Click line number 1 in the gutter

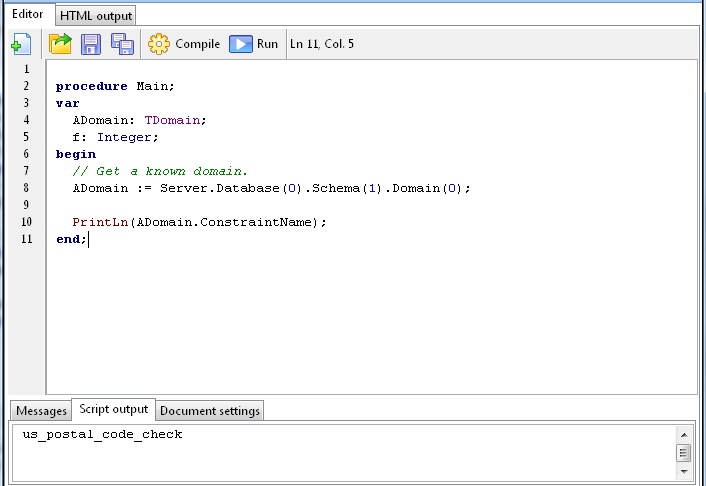26,69
